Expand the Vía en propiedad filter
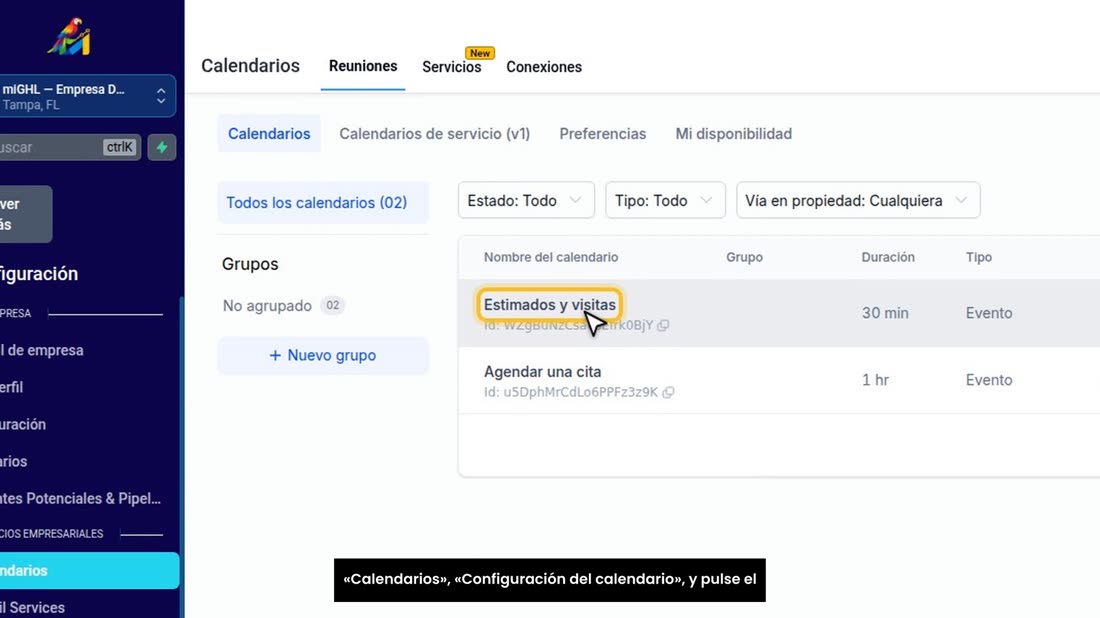 coord(858,201)
